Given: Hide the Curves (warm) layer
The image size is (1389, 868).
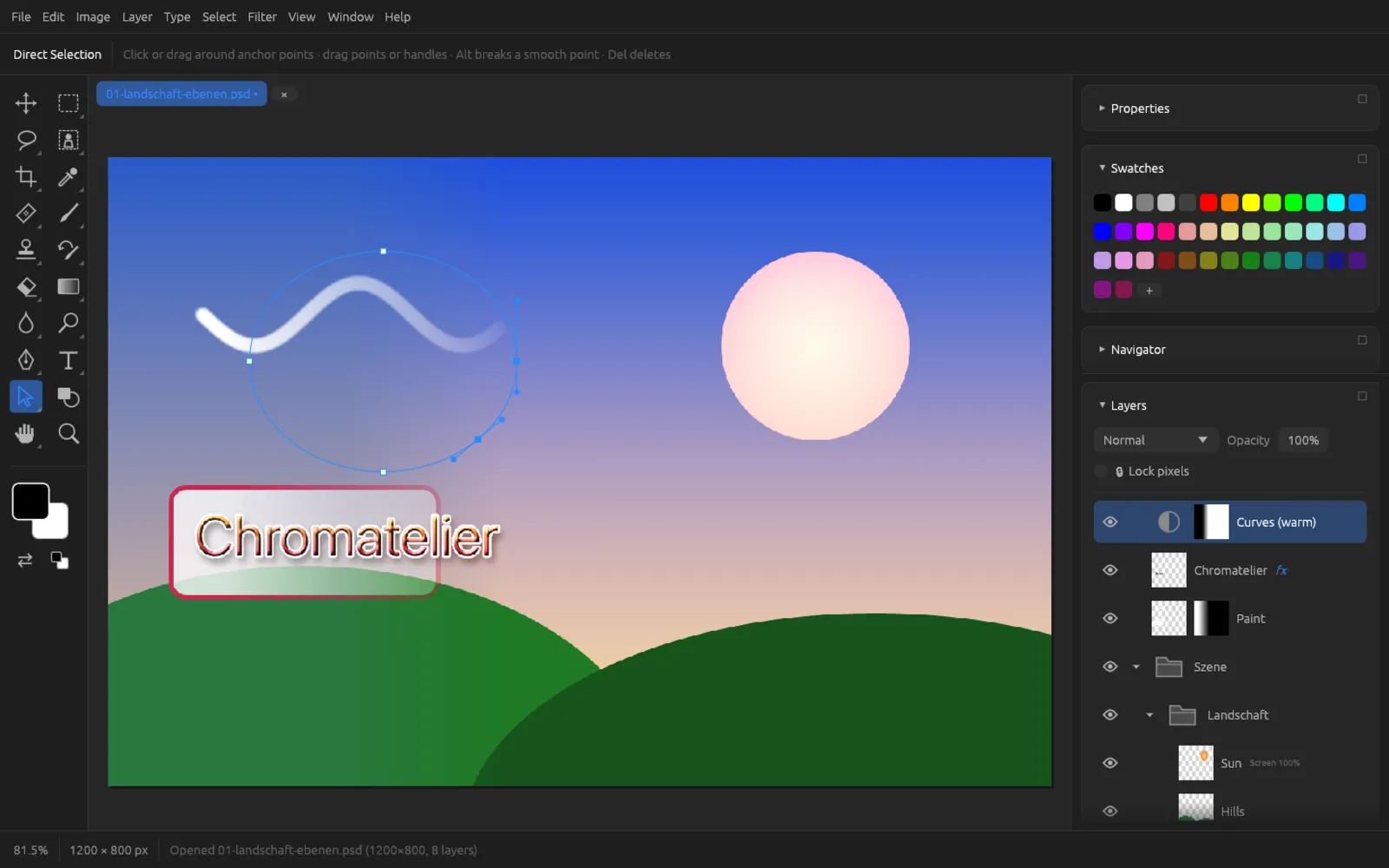Looking at the screenshot, I should point(1110,522).
